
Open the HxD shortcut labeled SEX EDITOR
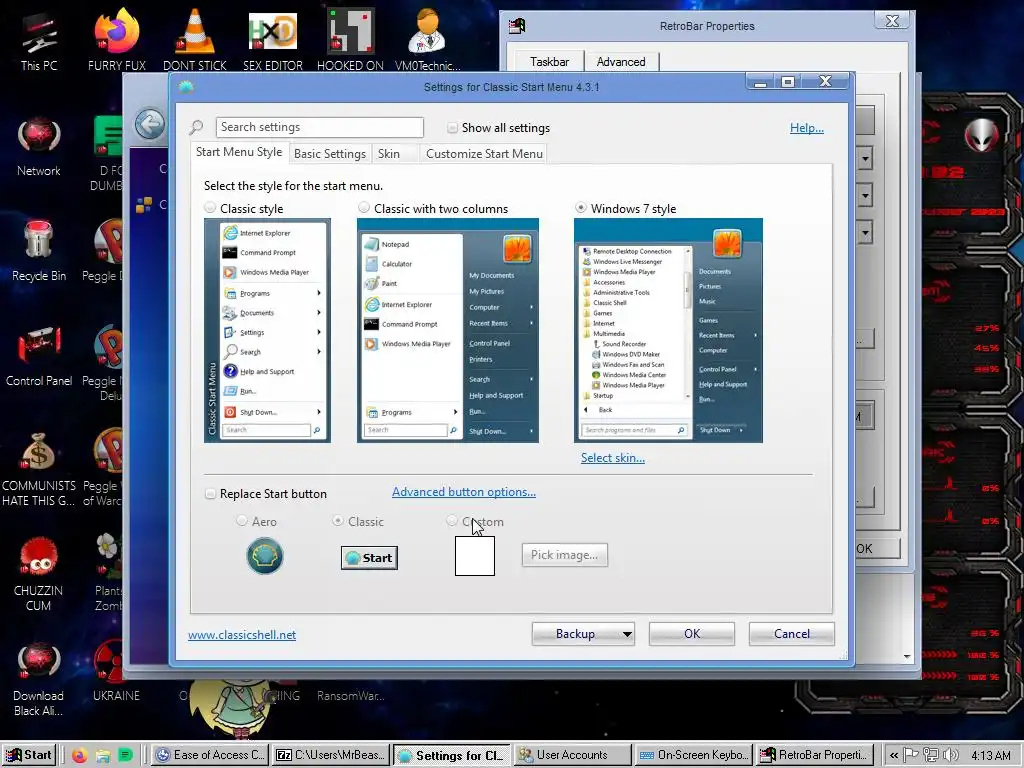click(x=273, y=40)
